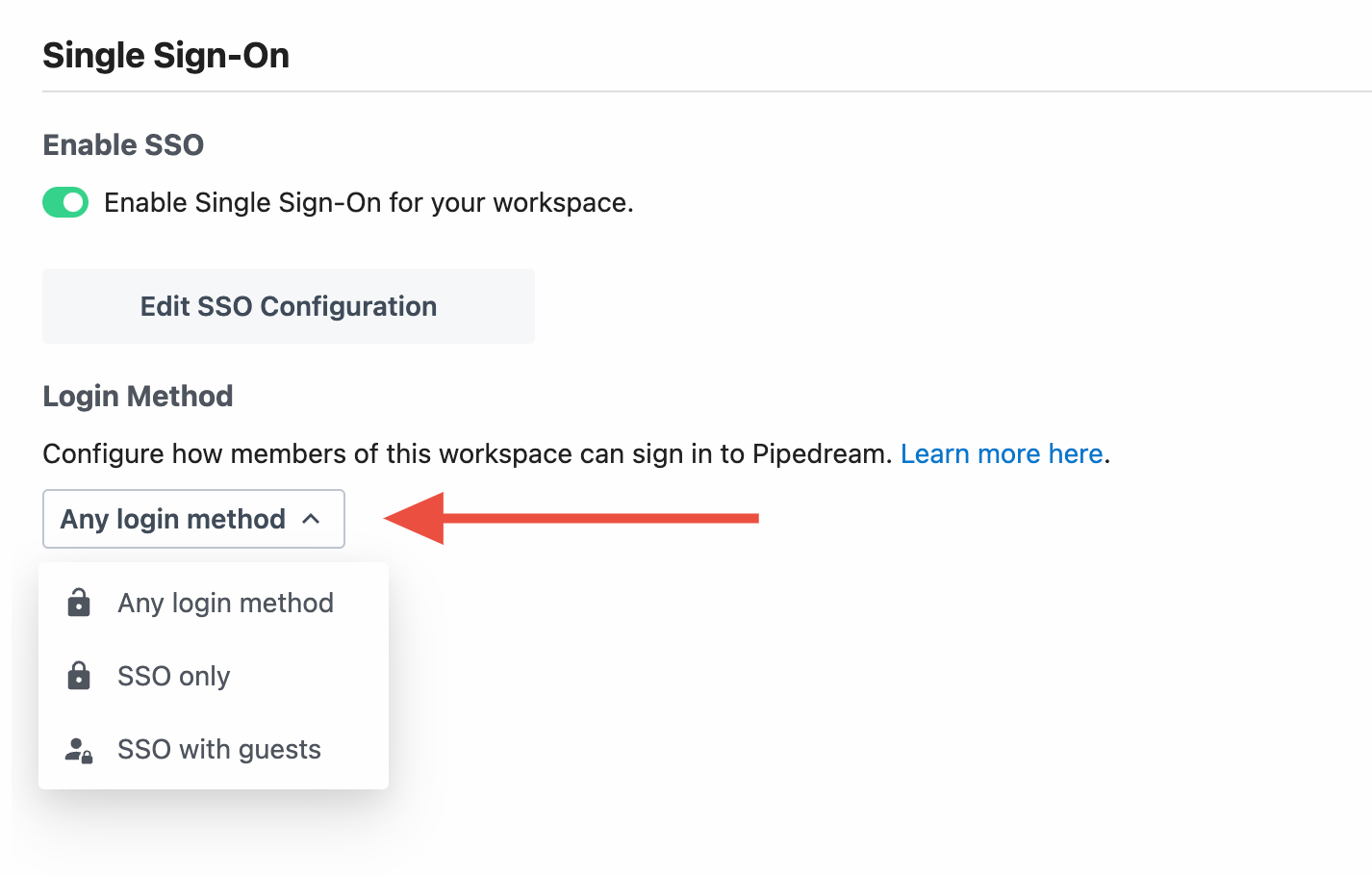1372x876 pixels.
Task: Click the divider line under Single Sign-On title
Action: [x=707, y=91]
